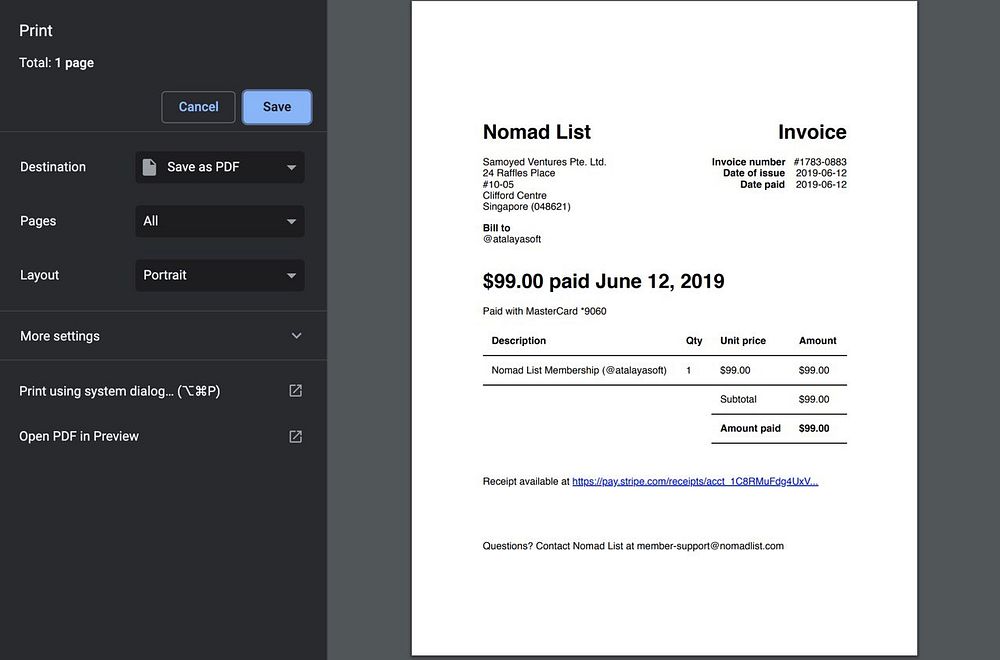
Task: Click the Save button
Action: point(277,107)
